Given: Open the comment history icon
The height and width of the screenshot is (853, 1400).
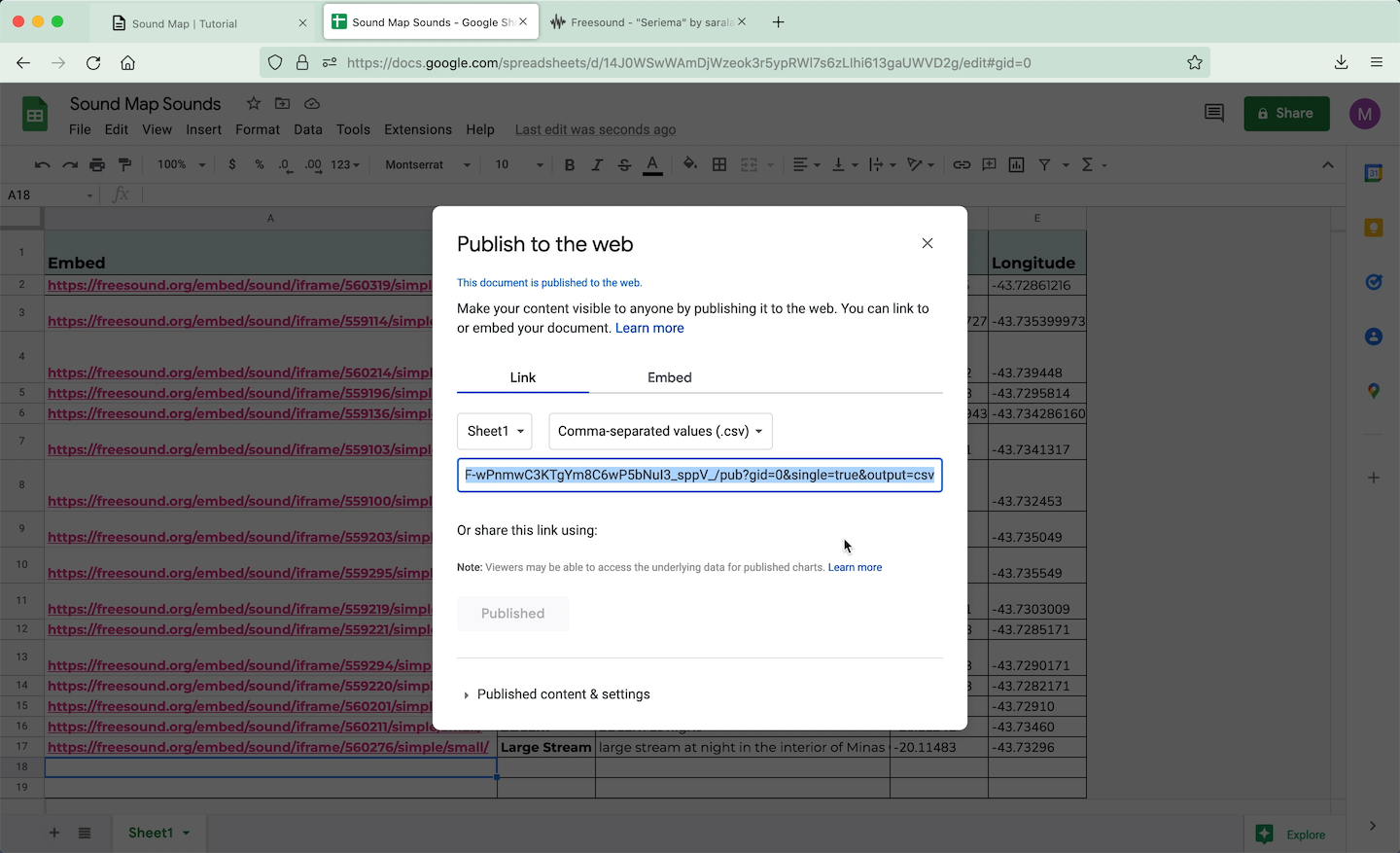Looking at the screenshot, I should 1214,114.
